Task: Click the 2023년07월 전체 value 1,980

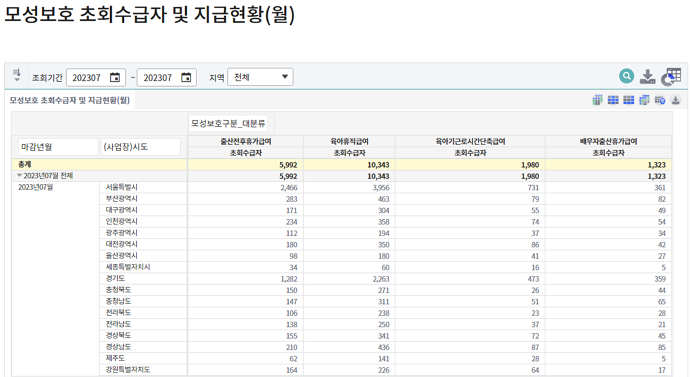Action: (530, 176)
